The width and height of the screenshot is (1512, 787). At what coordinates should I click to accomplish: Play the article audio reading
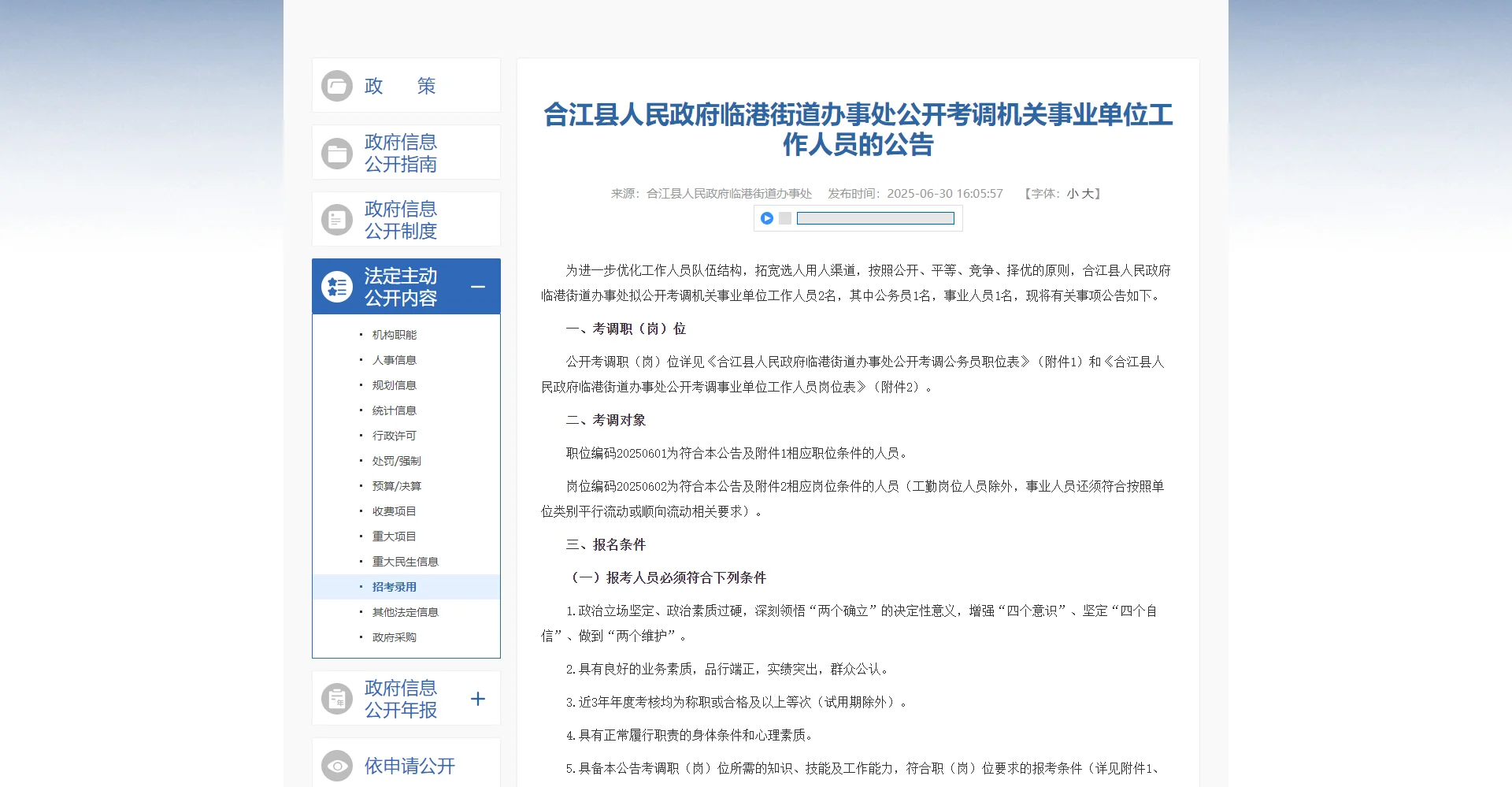click(x=767, y=218)
